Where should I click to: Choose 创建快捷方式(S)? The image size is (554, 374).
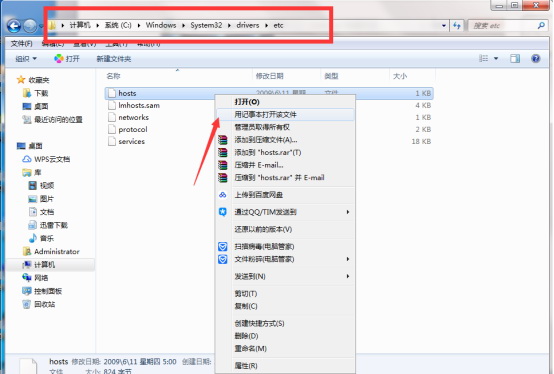coord(285,323)
